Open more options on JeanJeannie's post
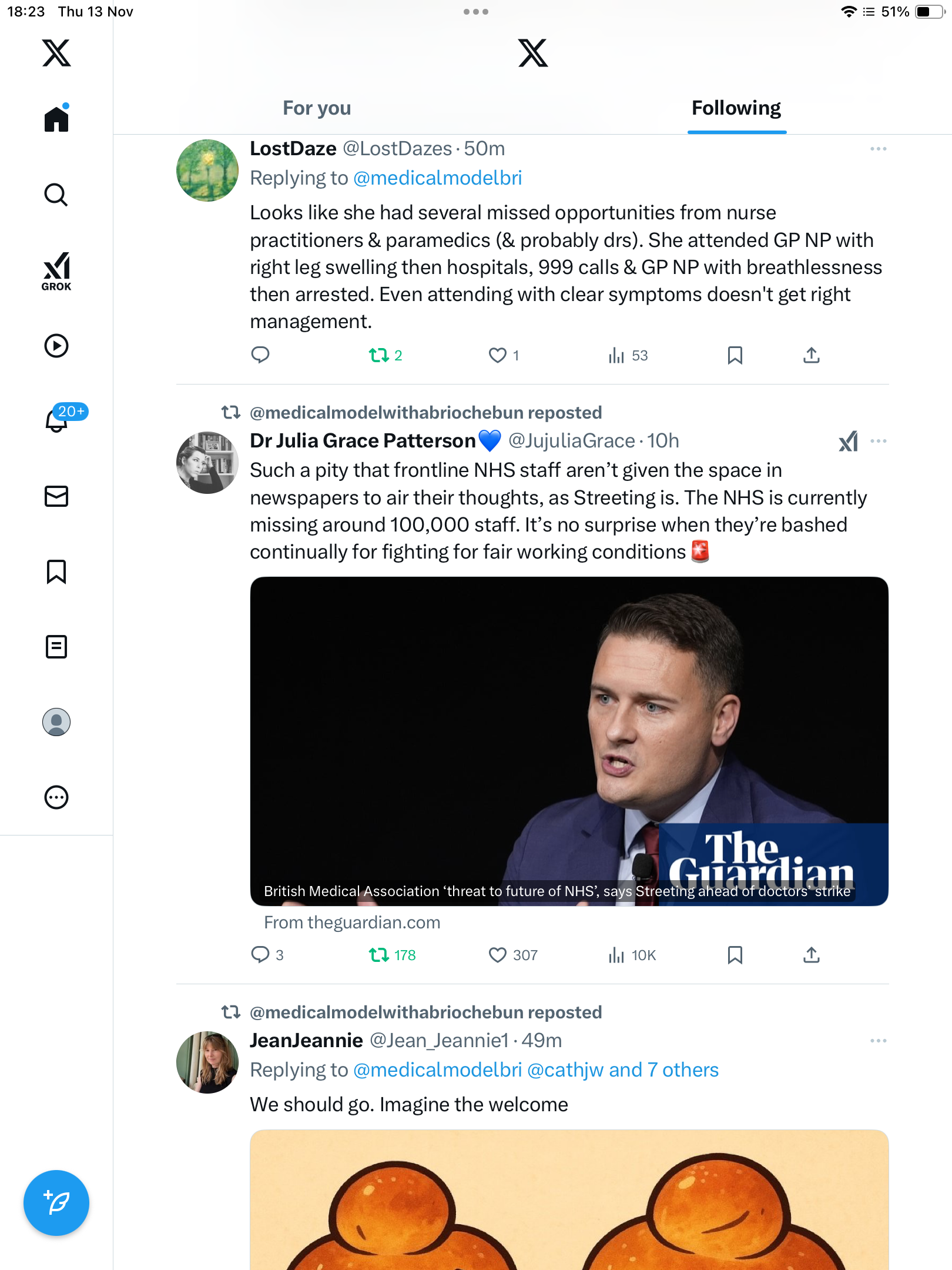The height and width of the screenshot is (1270, 952). (x=879, y=1041)
